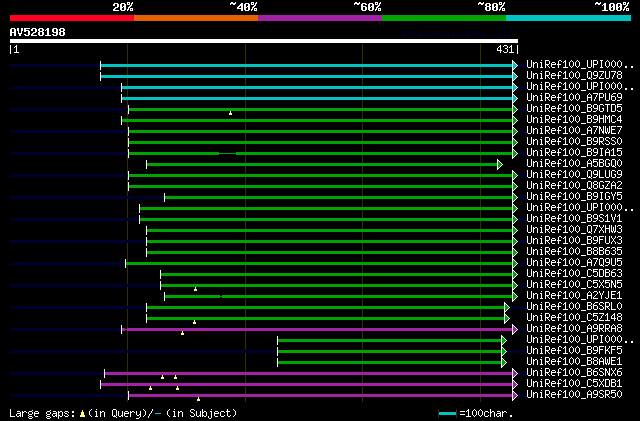Click the green alignment bar for B9FKF5

point(389,352)
